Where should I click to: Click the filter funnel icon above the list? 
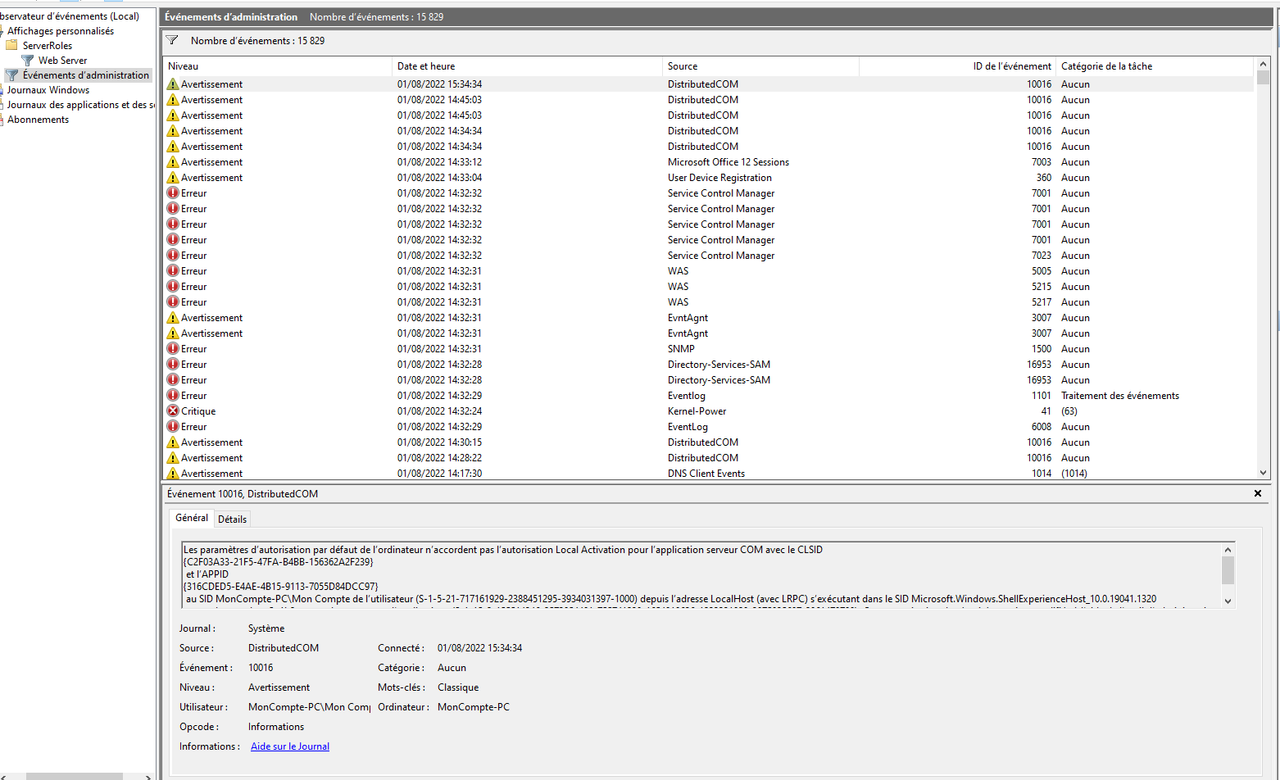(172, 41)
